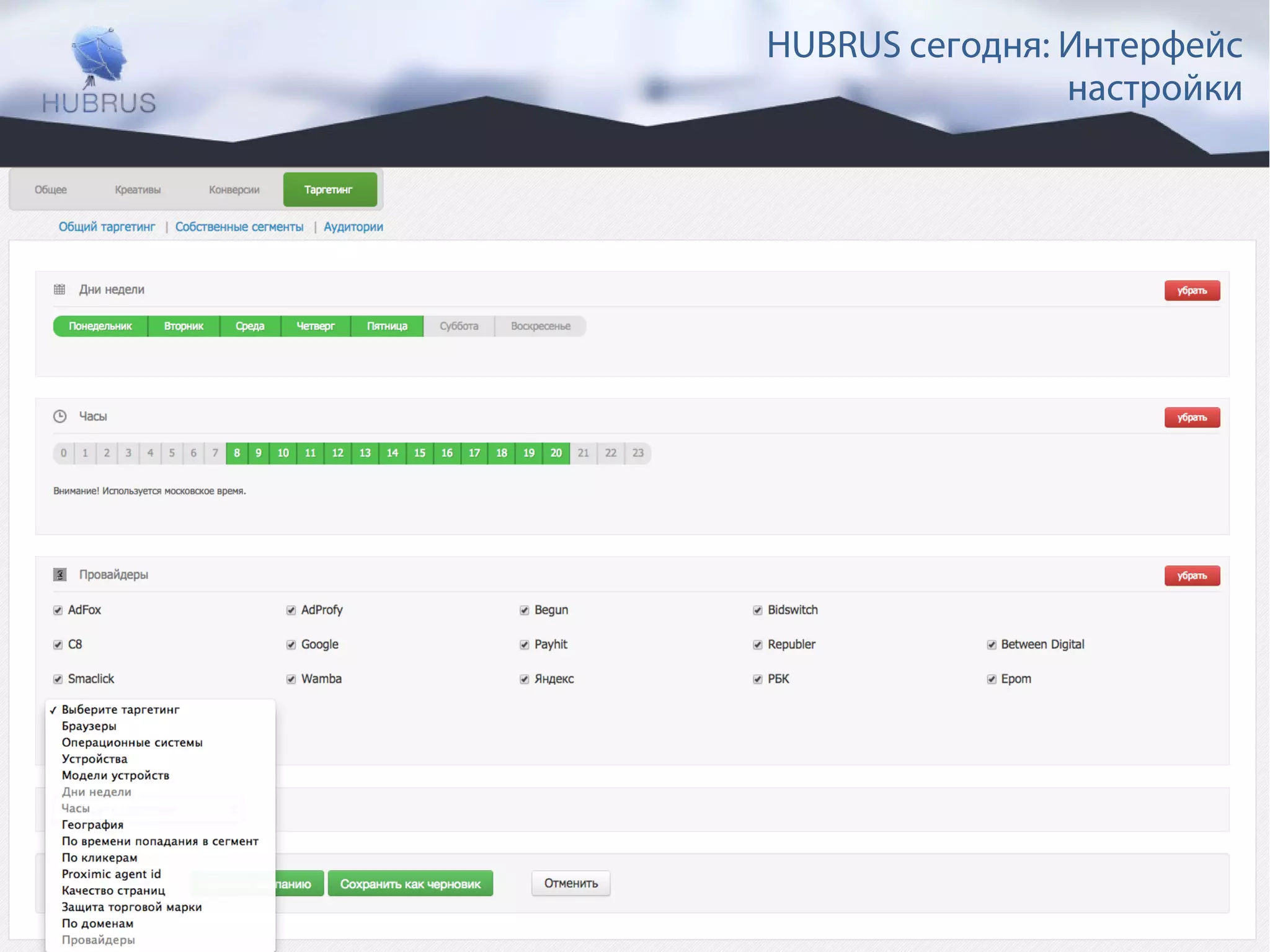Choose Операционные системы from the targeting list

pos(160,742)
